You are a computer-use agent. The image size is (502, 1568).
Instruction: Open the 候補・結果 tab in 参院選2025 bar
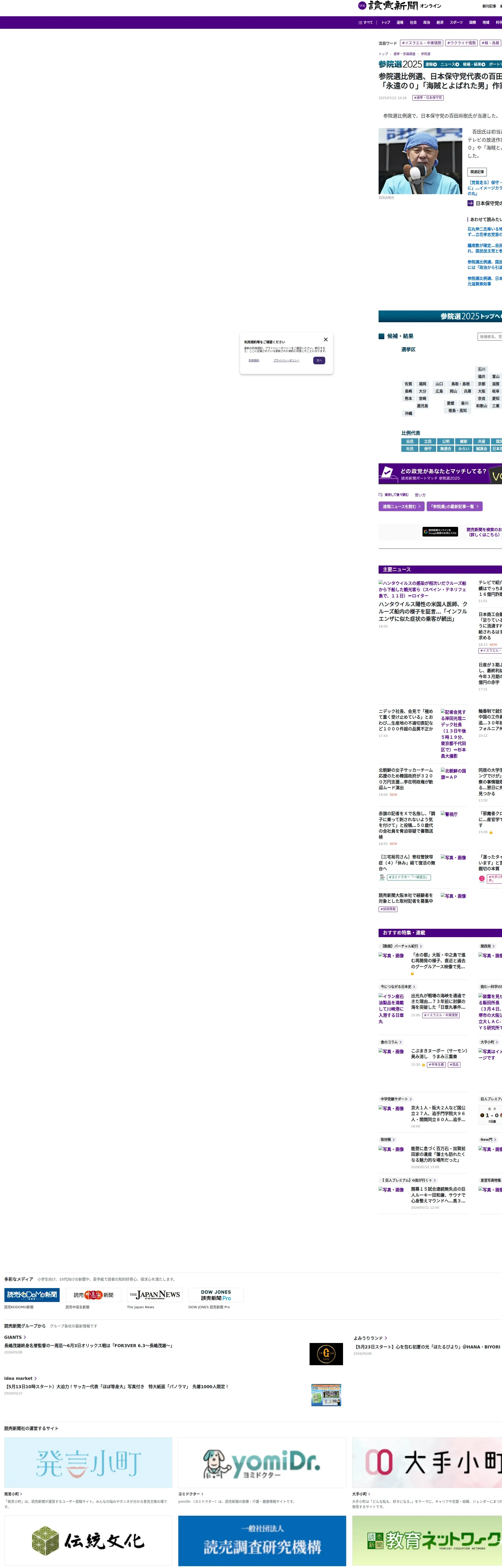click(474, 65)
